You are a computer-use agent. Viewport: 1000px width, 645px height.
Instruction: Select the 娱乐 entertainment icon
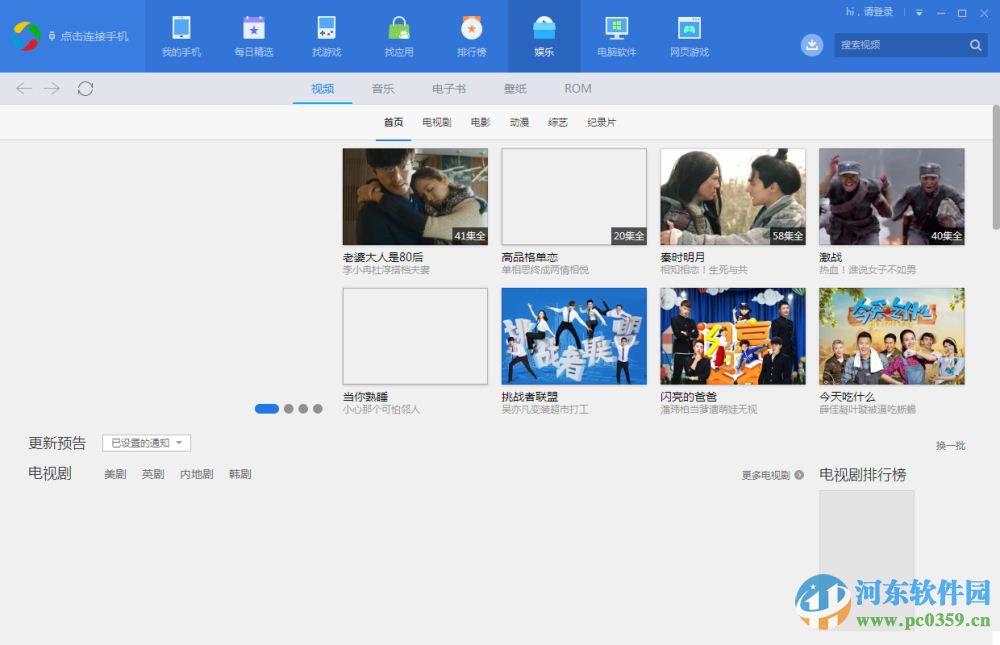[x=543, y=36]
